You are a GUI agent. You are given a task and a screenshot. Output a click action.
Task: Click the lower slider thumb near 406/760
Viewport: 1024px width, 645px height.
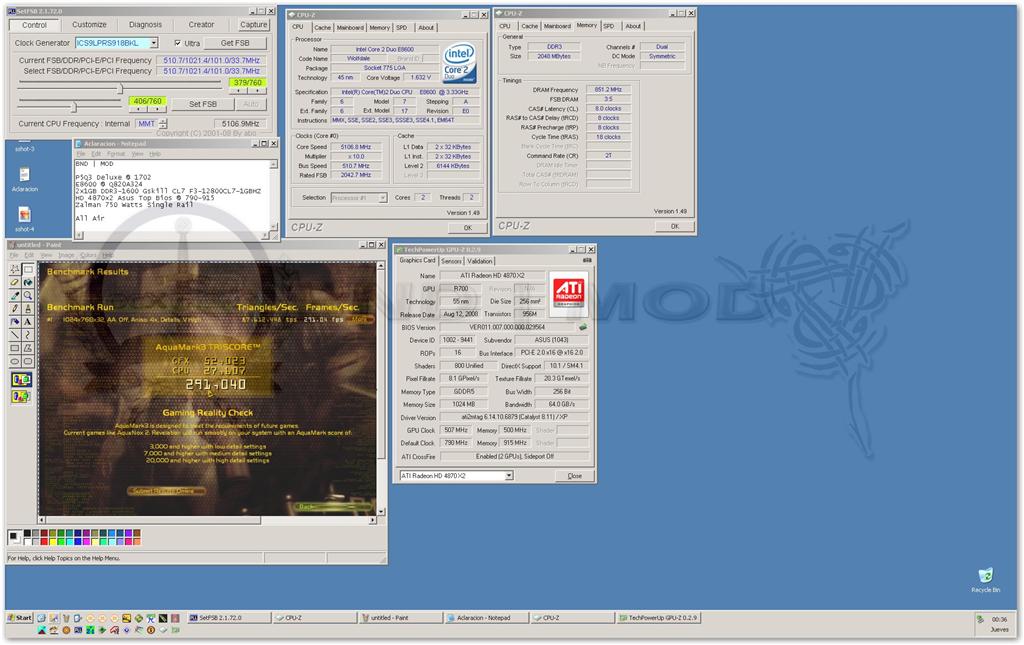click(74, 106)
